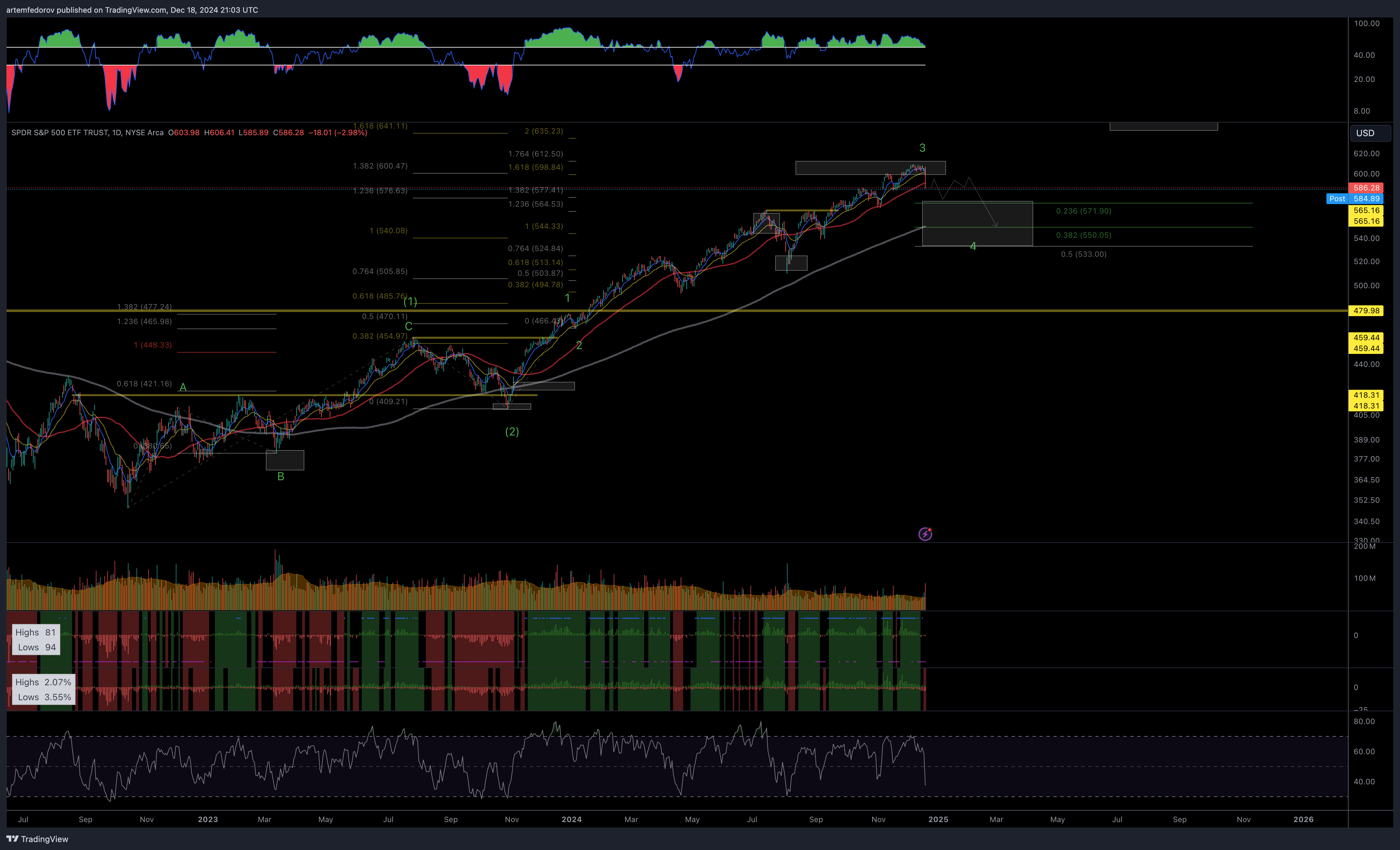Click the open value O603.98
The width and height of the screenshot is (1400, 850).
[x=183, y=132]
